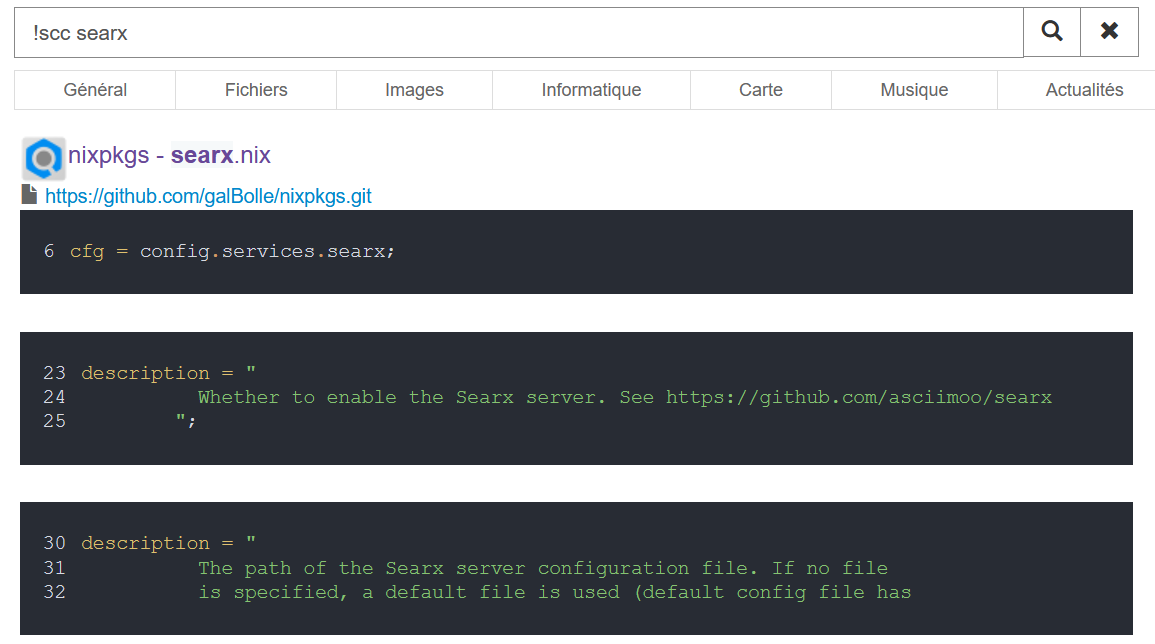Image resolution: width=1155 pixels, height=644 pixels.
Task: Click the file icon beside the GitHub URL
Action: (29, 194)
